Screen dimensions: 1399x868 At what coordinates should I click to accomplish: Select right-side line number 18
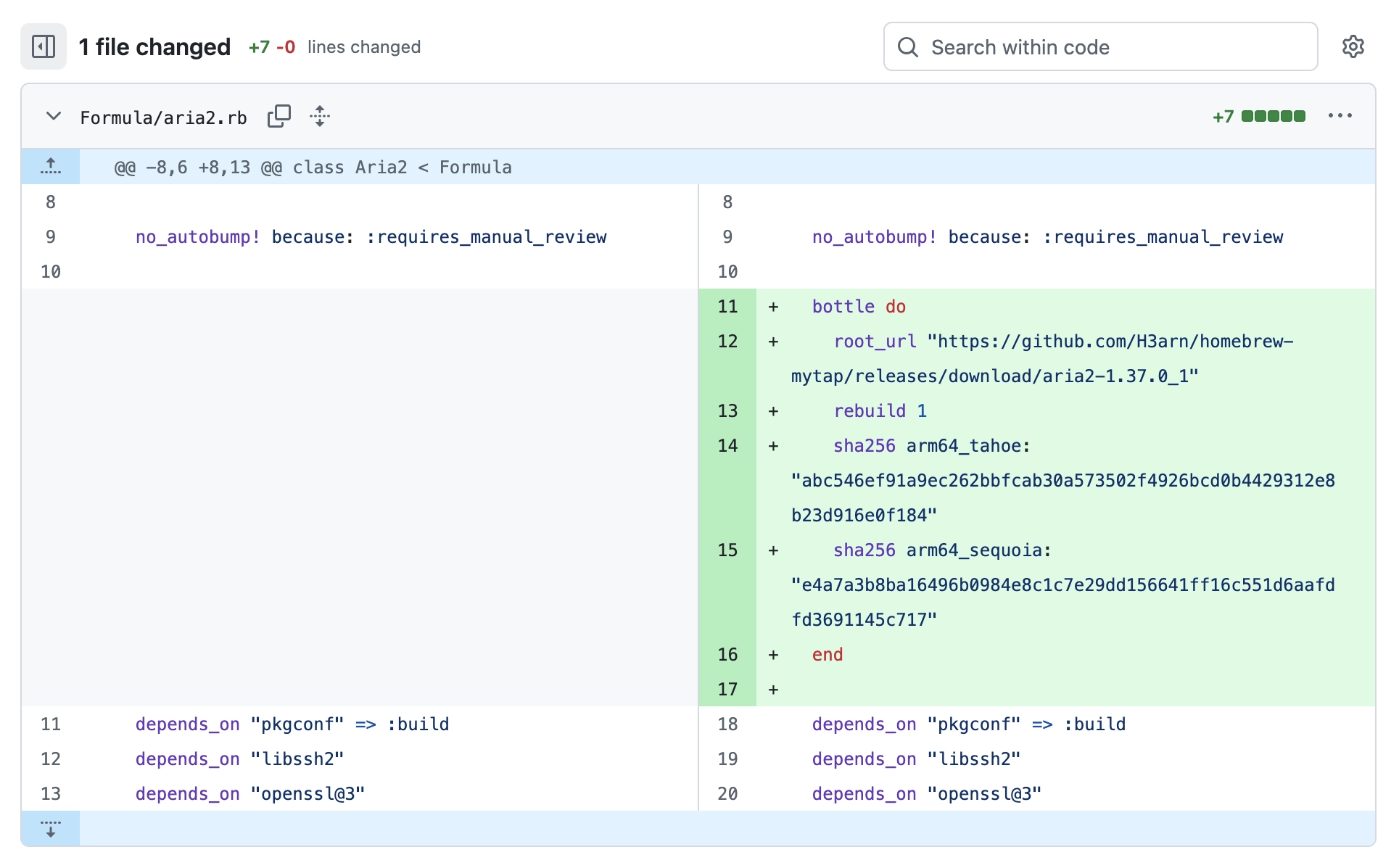click(x=727, y=724)
